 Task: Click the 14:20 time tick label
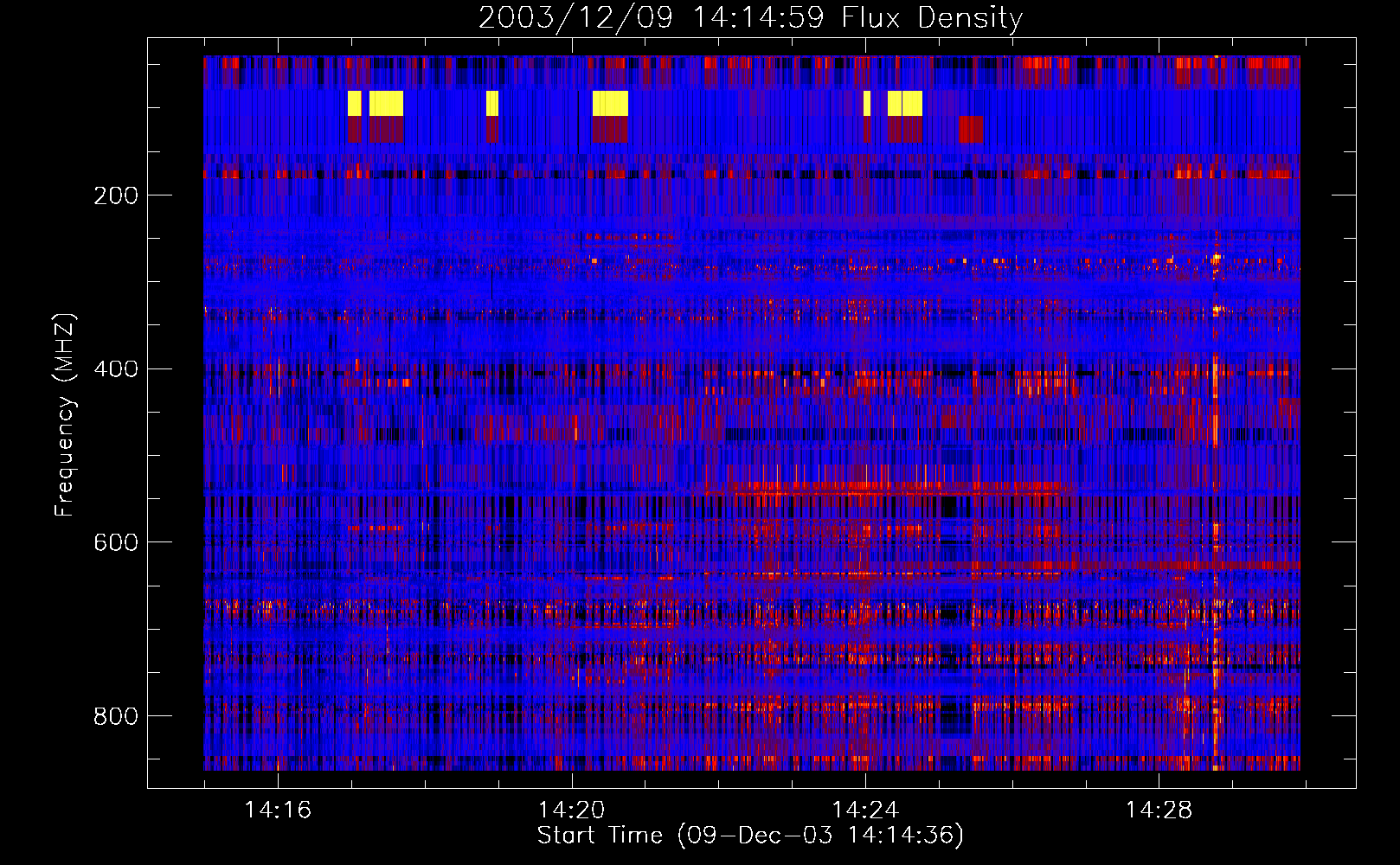[x=571, y=811]
